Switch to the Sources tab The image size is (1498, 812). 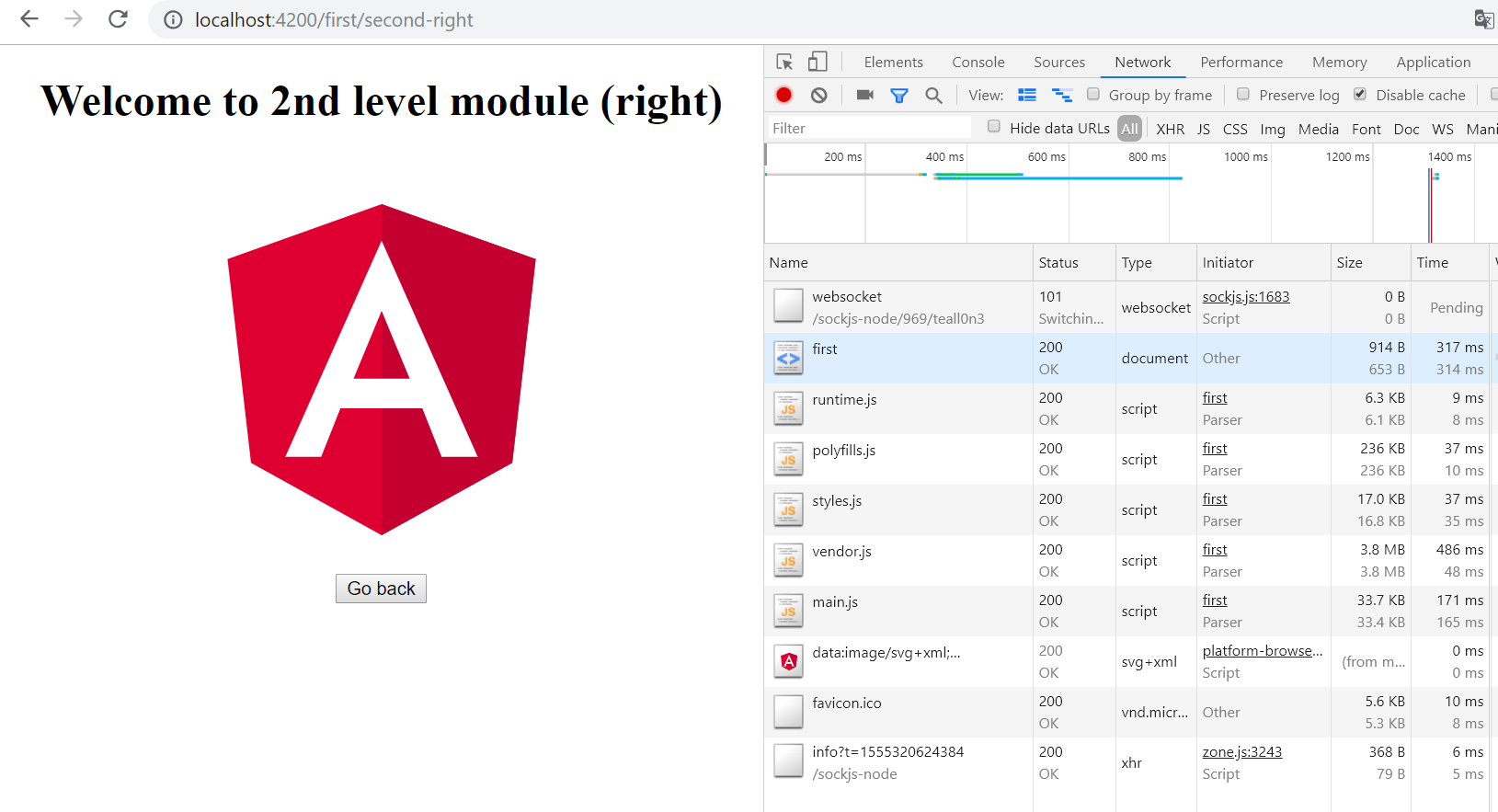pos(1058,62)
